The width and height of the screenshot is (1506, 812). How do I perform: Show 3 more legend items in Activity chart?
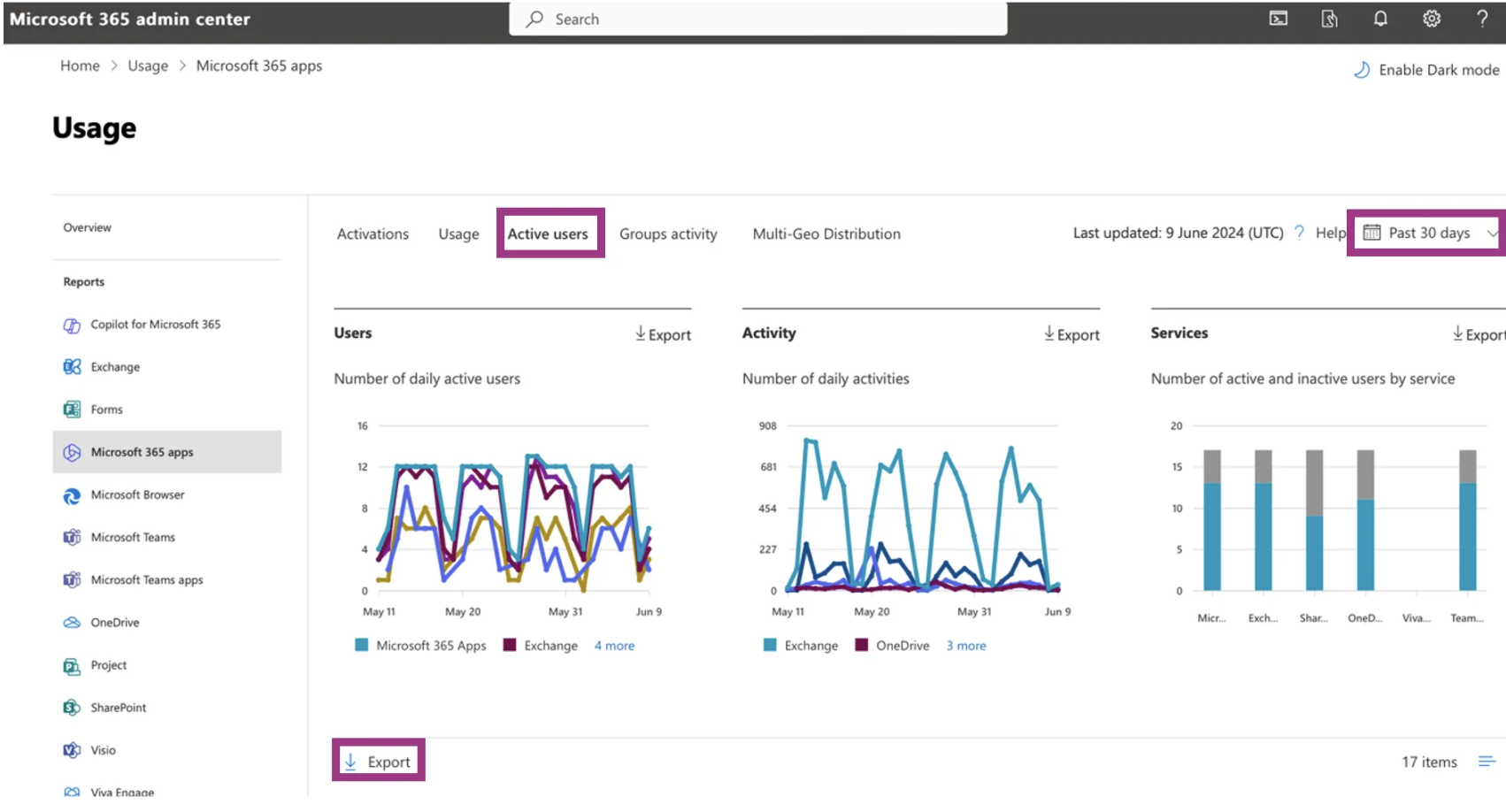(x=966, y=646)
